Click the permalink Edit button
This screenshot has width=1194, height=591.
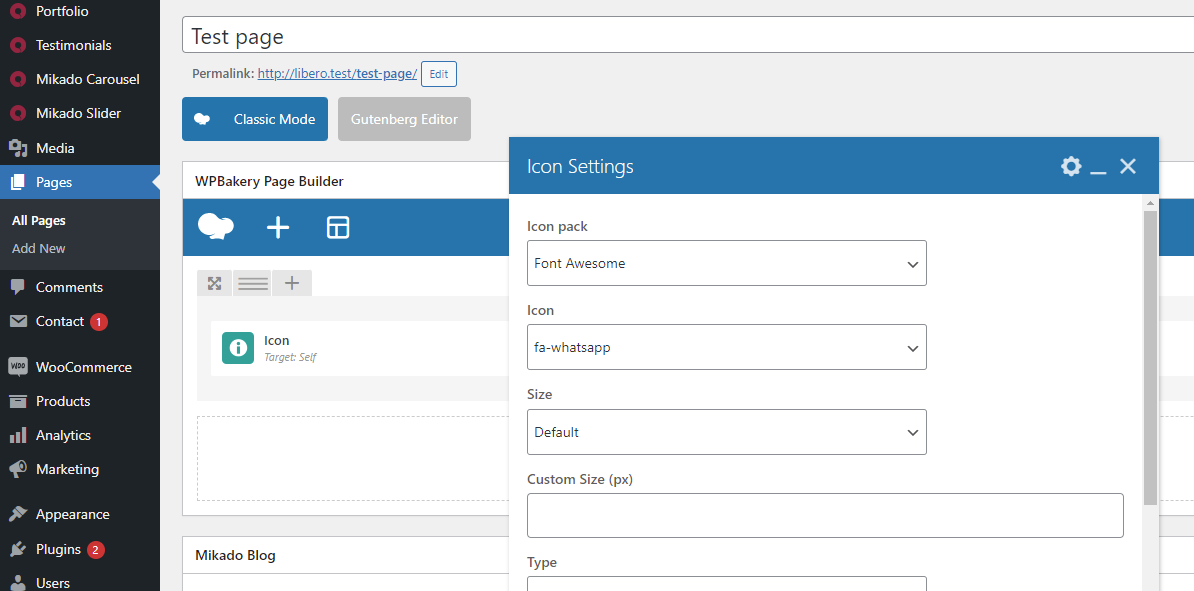(x=439, y=74)
